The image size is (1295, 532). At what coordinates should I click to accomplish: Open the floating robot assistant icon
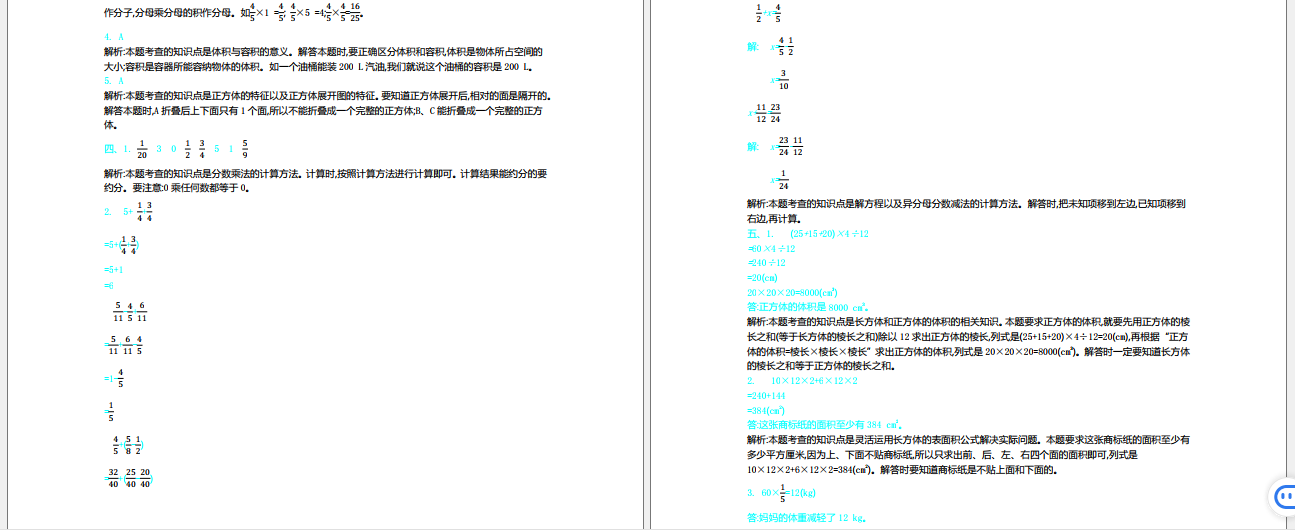[1282, 495]
